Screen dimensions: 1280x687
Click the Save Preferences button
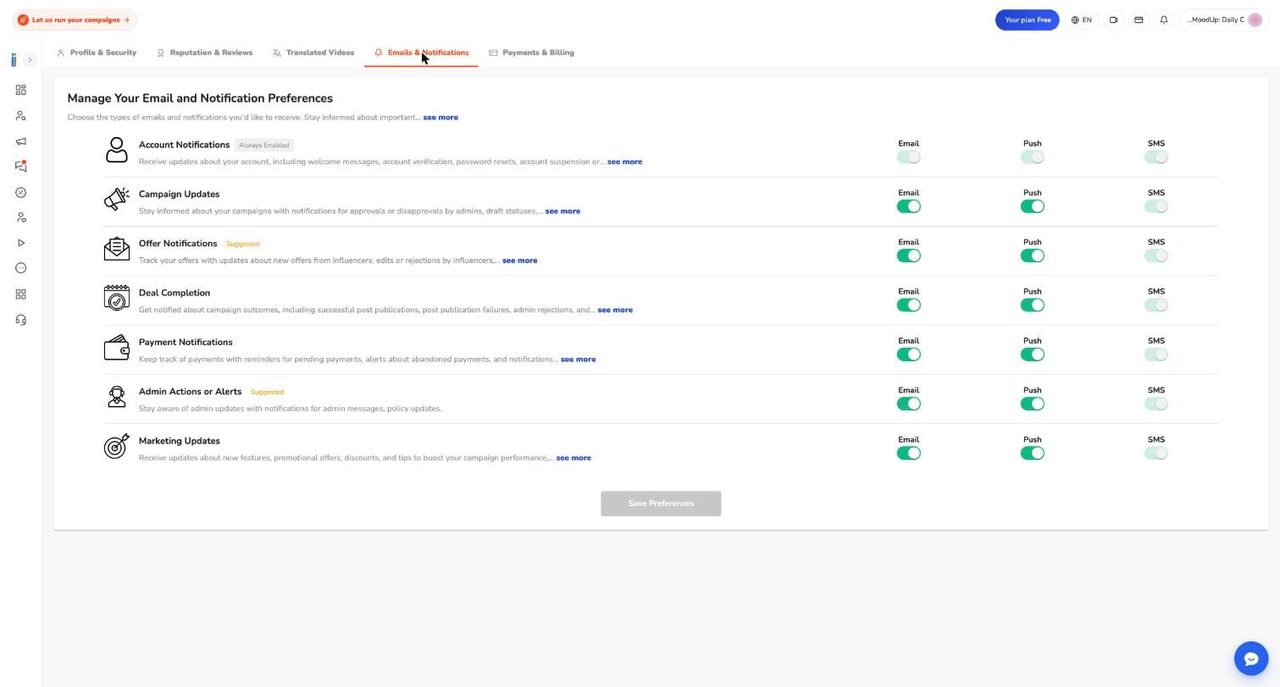pos(661,503)
